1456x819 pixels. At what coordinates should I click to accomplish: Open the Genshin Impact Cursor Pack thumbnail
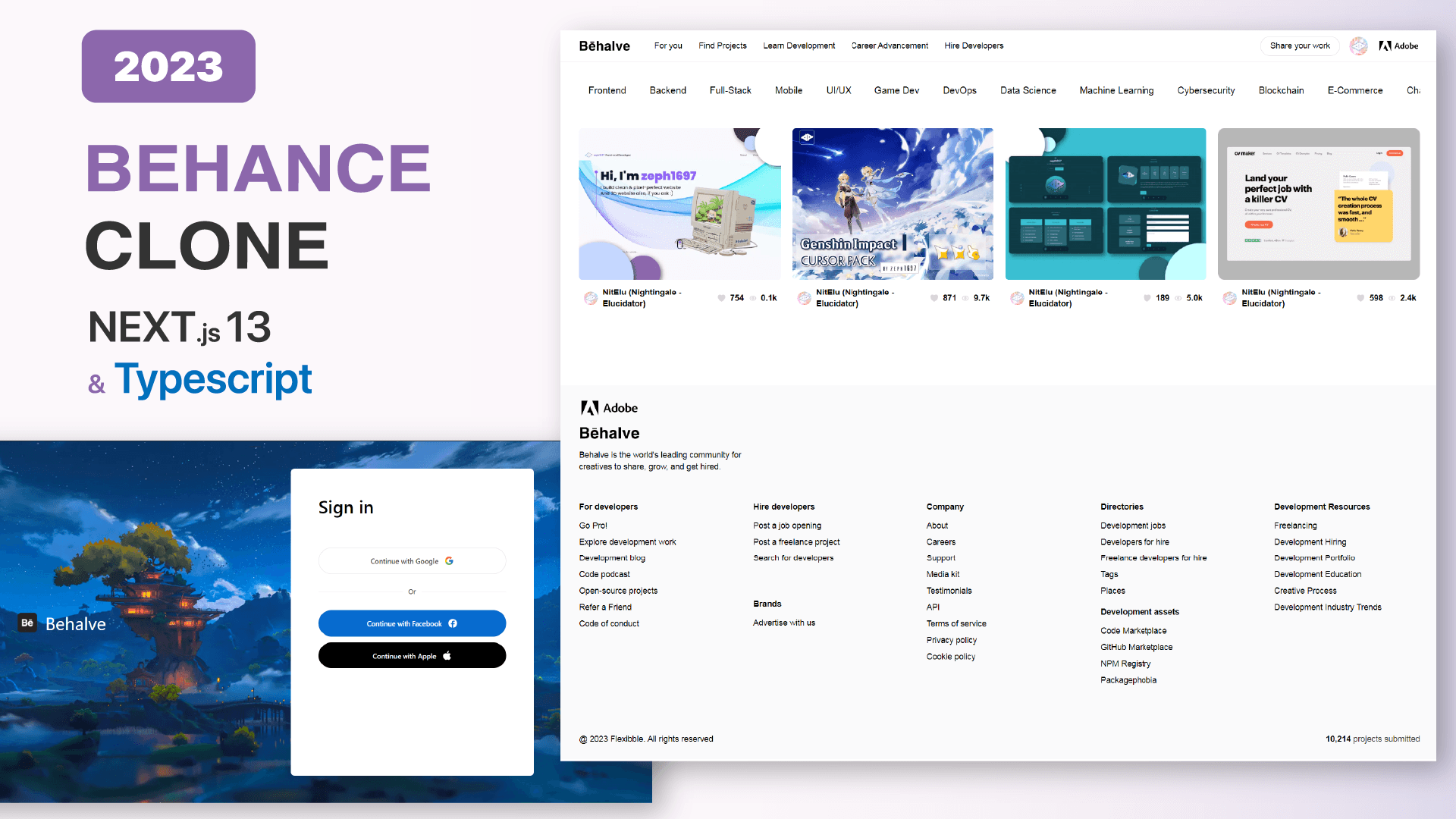893,204
